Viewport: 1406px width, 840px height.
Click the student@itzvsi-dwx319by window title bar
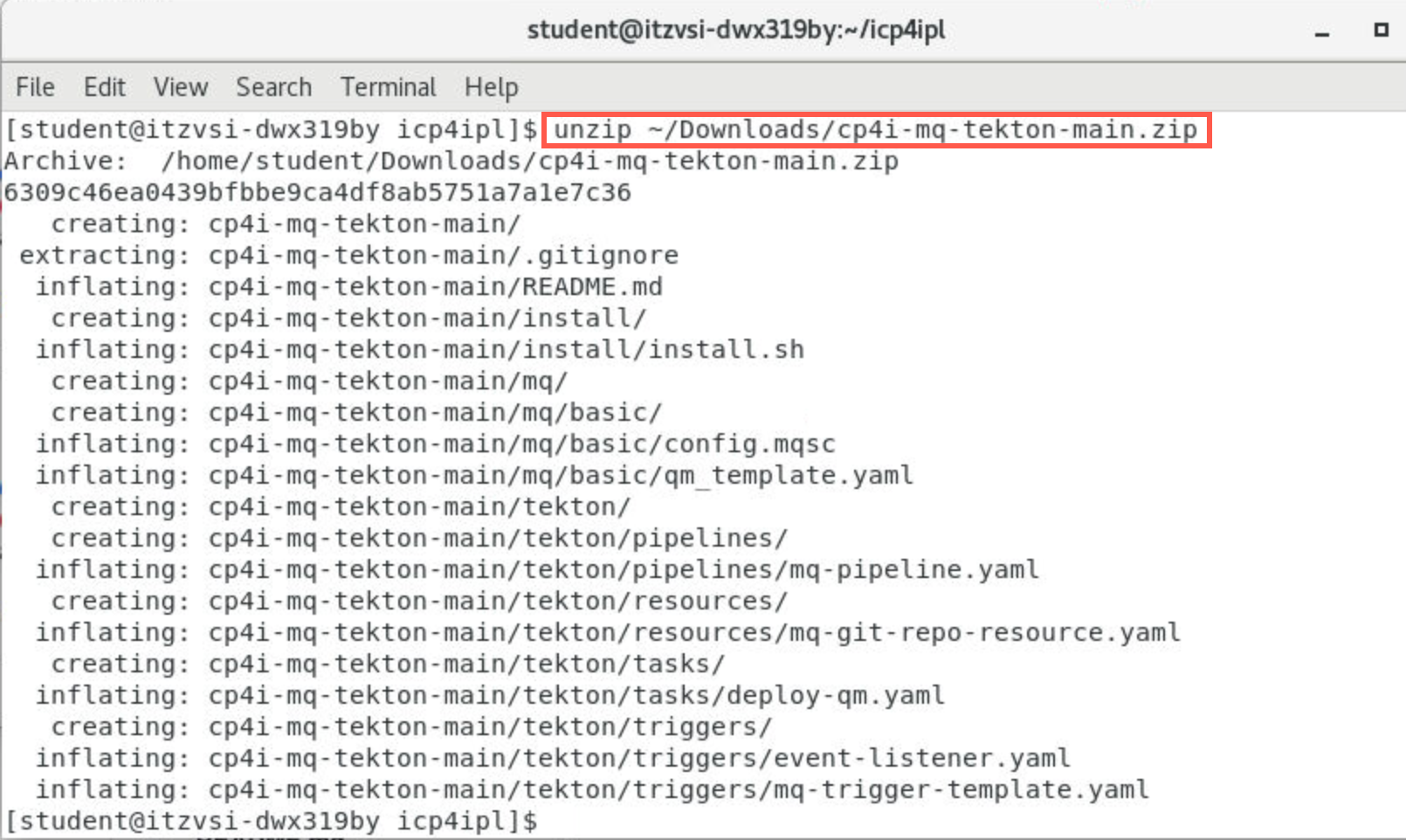(x=736, y=31)
